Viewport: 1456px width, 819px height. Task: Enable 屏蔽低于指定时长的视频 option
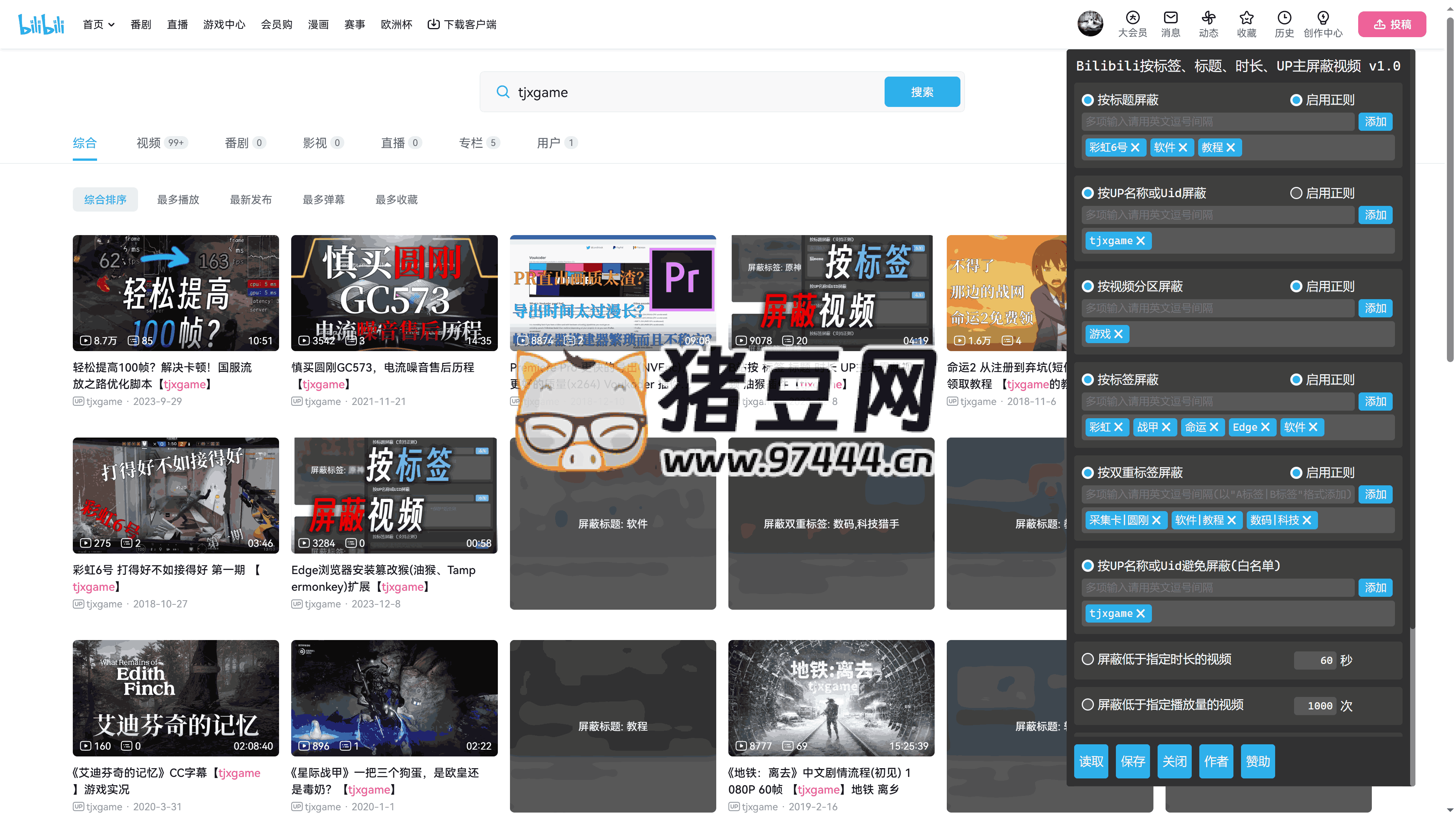(x=1087, y=659)
